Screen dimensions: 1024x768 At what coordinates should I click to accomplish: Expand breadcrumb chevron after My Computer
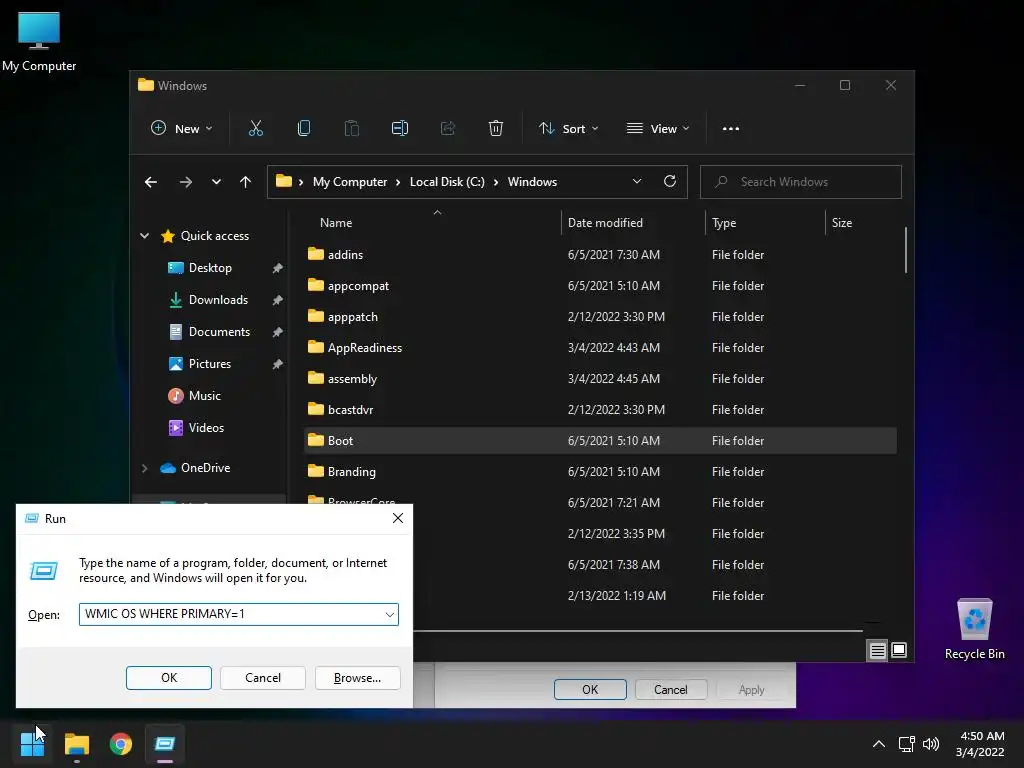pos(398,182)
